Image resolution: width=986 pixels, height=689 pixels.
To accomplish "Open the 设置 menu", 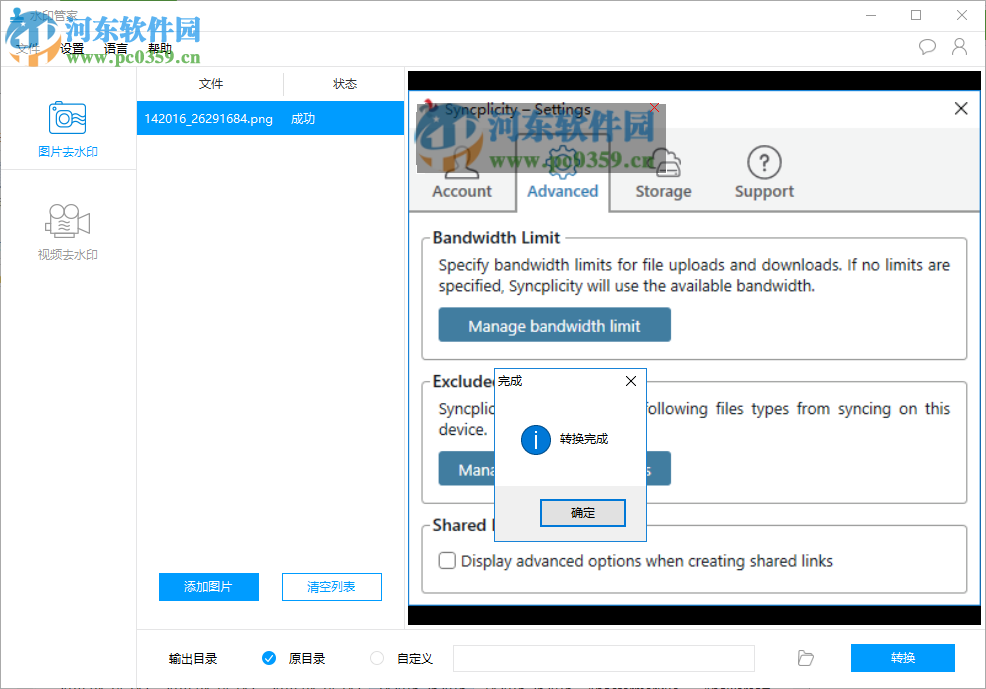I will pos(71,47).
